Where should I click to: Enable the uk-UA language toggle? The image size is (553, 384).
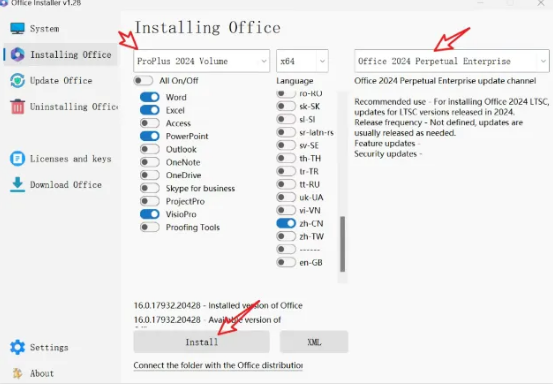coord(286,197)
